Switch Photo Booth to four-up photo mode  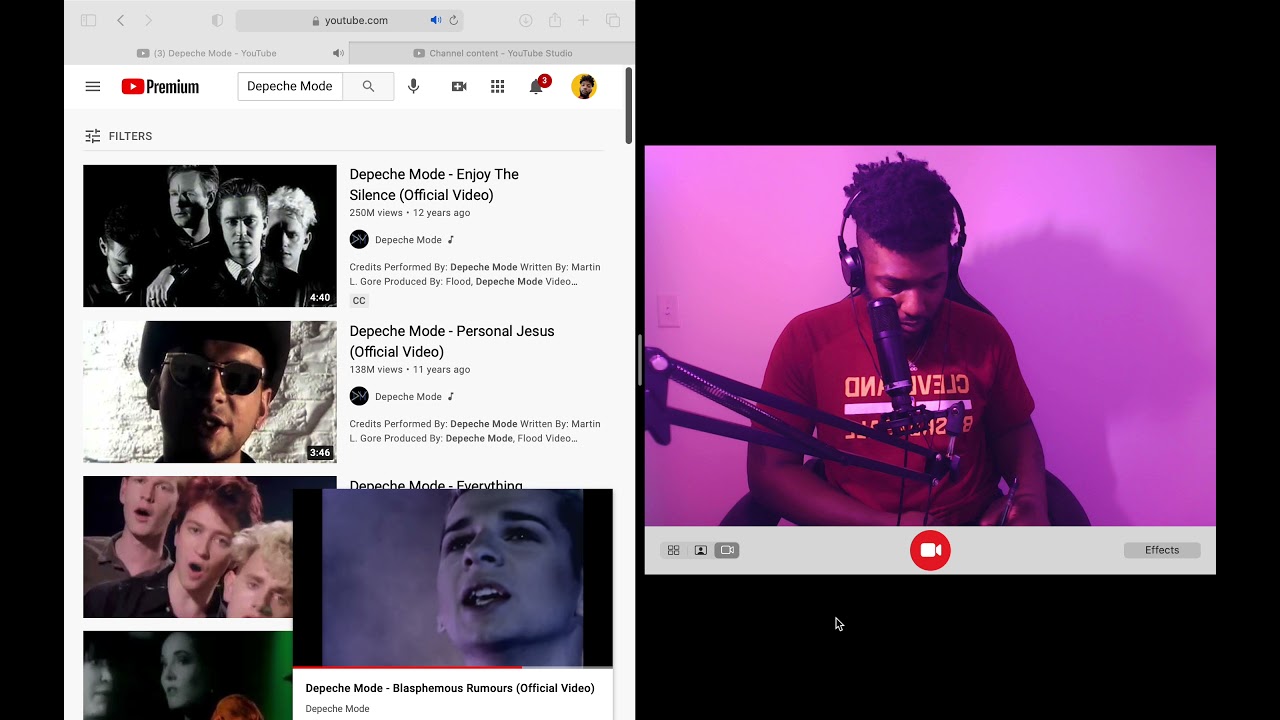pyautogui.click(x=674, y=550)
